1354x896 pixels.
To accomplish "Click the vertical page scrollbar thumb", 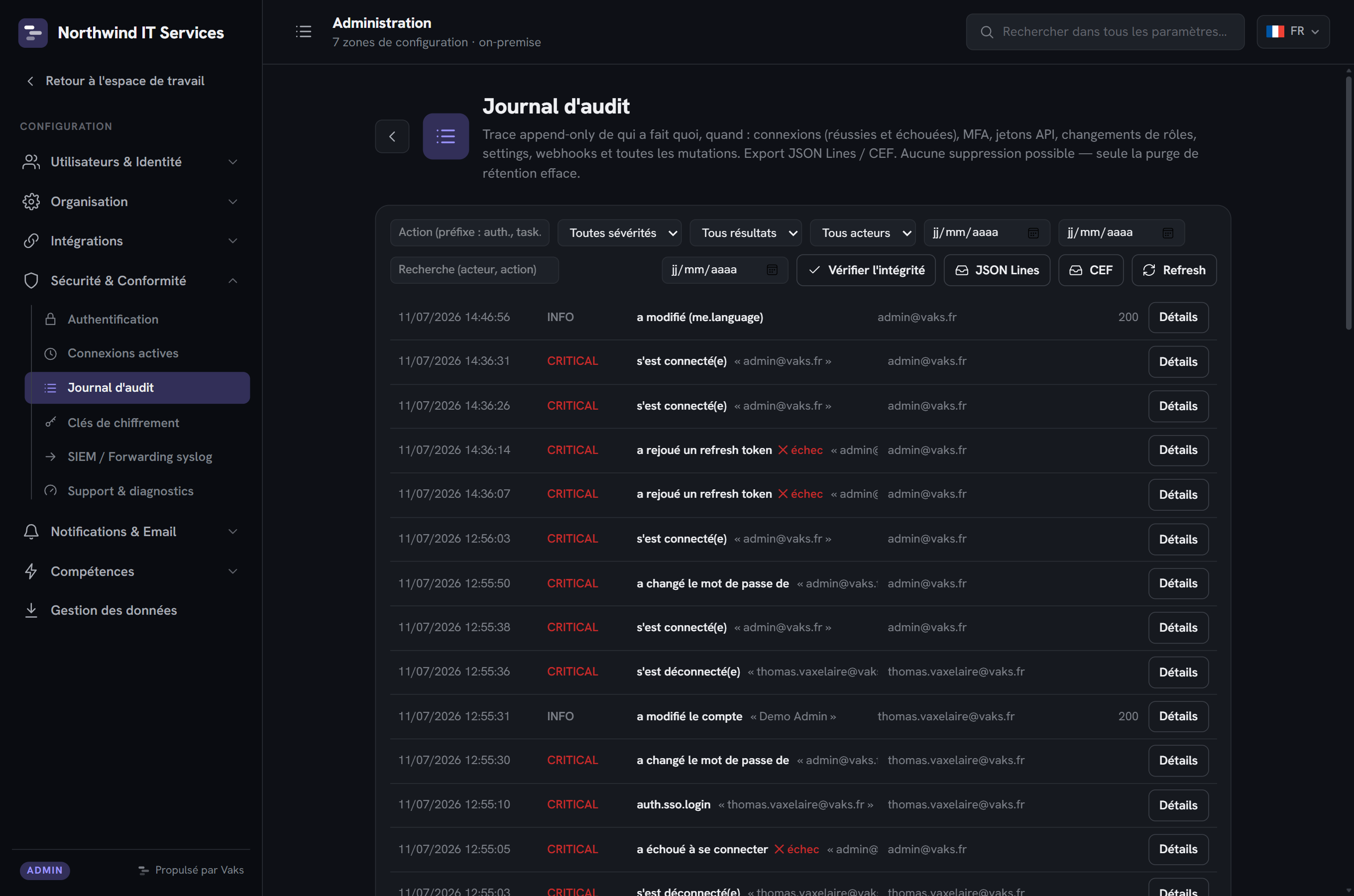I will [x=1349, y=203].
